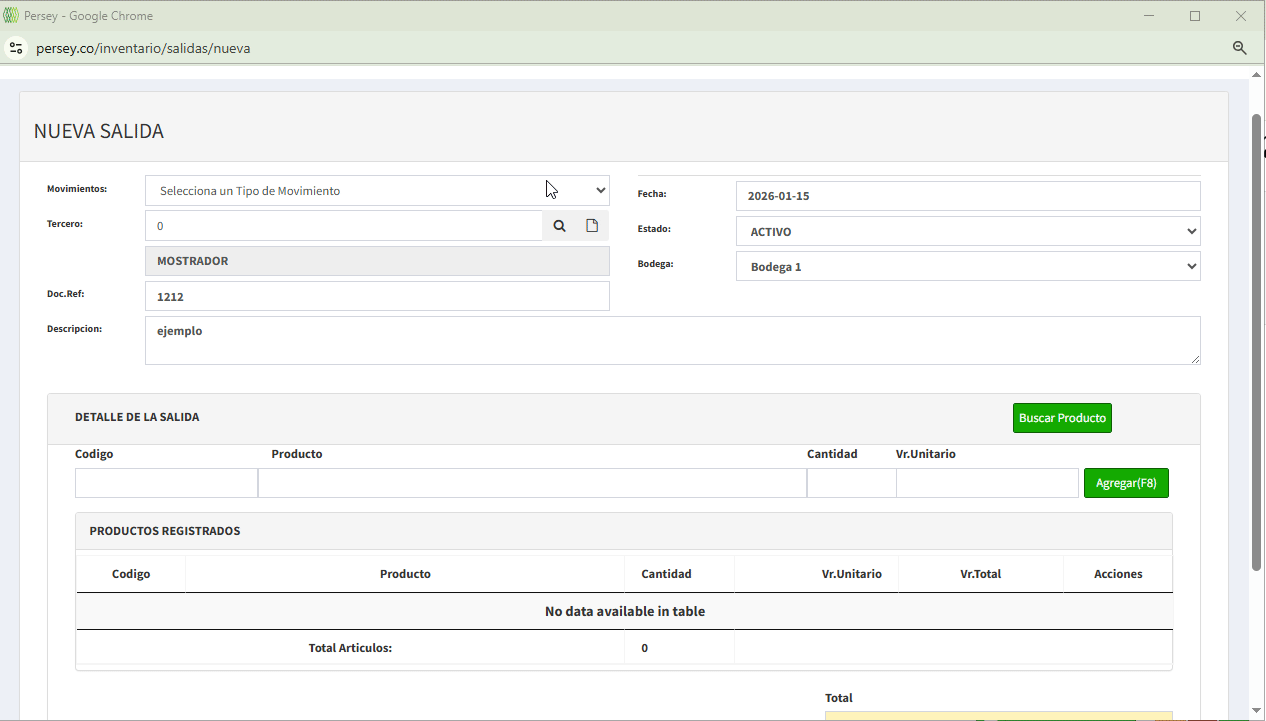Click the address bar URL text

143,48
